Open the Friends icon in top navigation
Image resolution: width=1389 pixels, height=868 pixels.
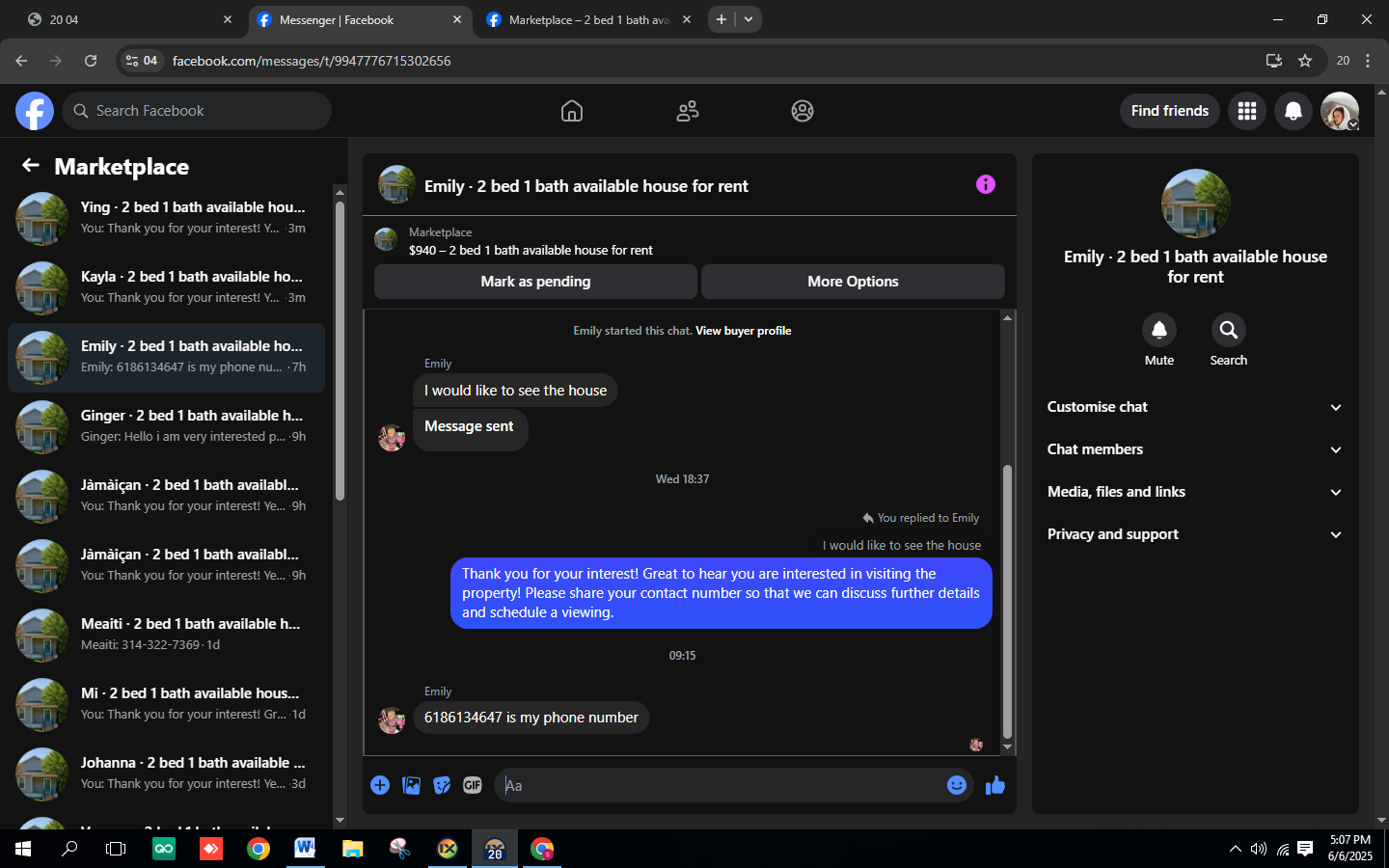(688, 111)
